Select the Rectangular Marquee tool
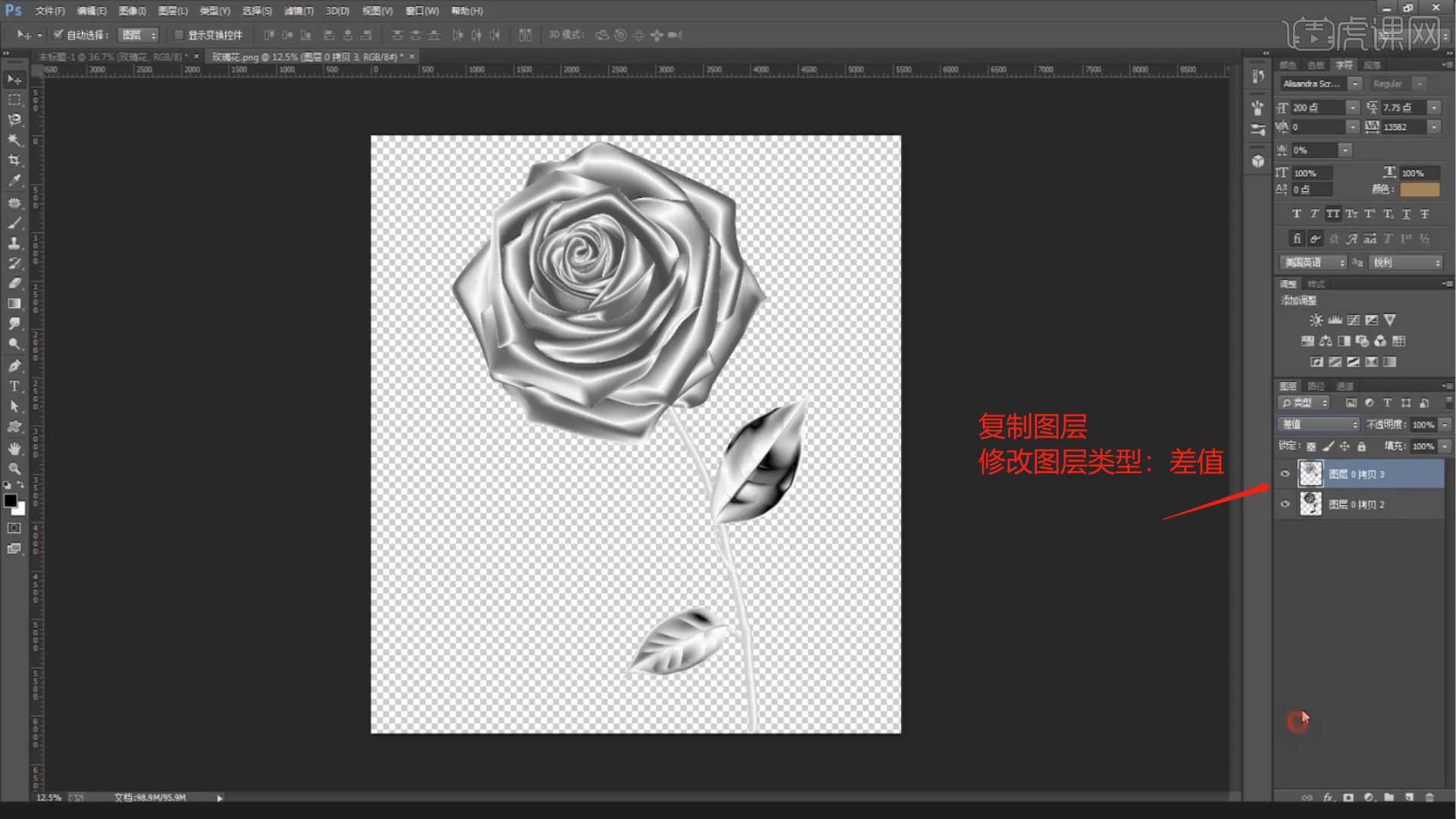Viewport: 1456px width, 819px height. 14,99
